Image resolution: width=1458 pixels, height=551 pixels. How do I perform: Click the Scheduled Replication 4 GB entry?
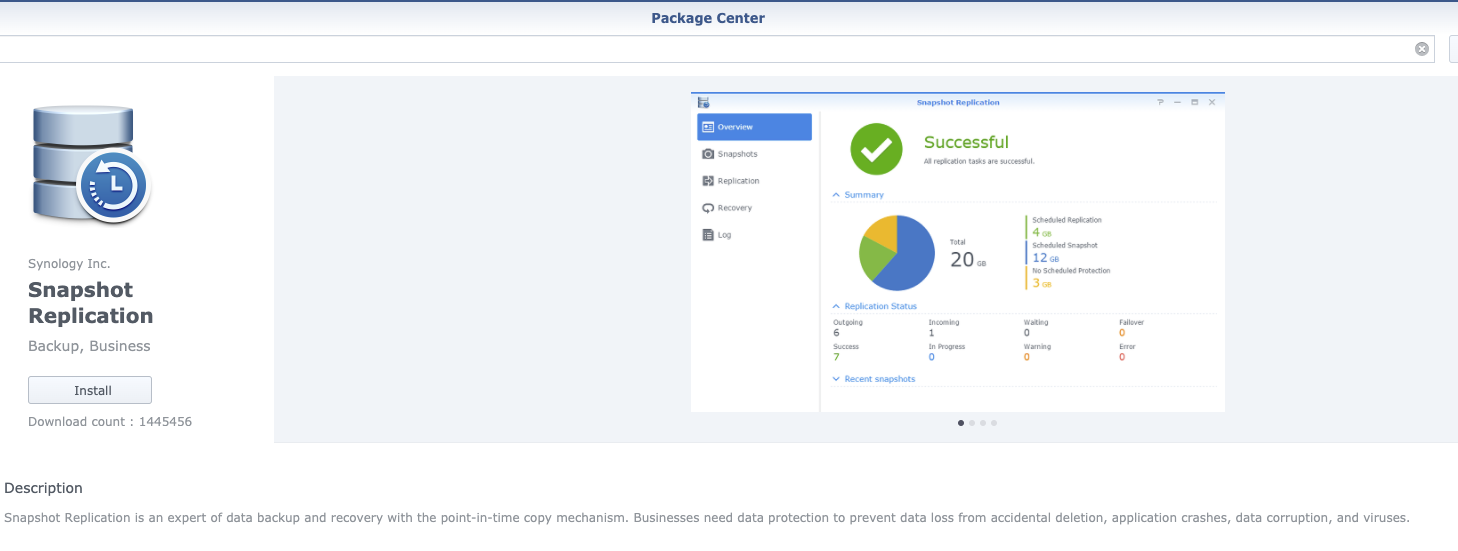click(x=1066, y=226)
